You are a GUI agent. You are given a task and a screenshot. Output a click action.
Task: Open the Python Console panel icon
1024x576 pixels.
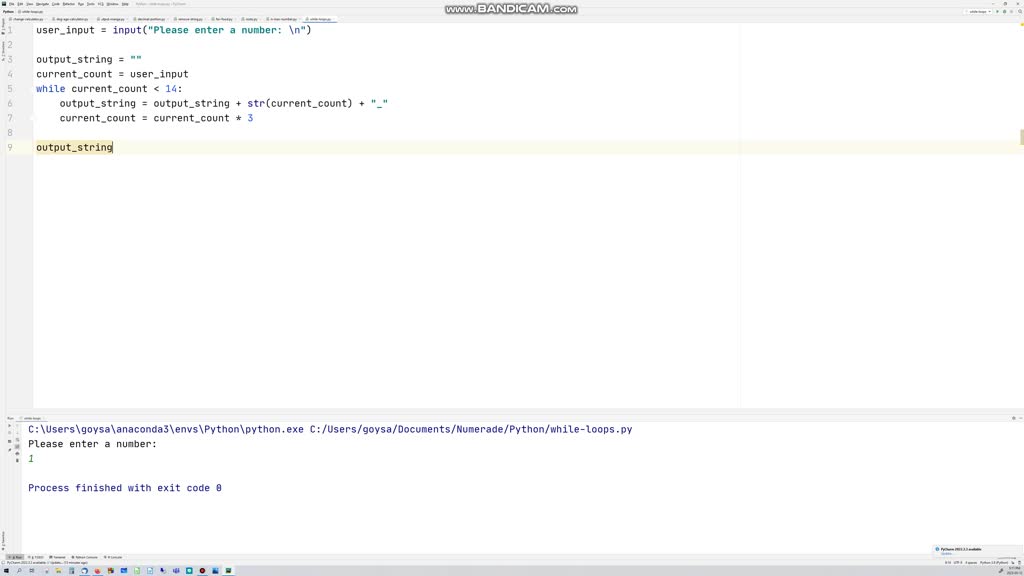click(80, 556)
